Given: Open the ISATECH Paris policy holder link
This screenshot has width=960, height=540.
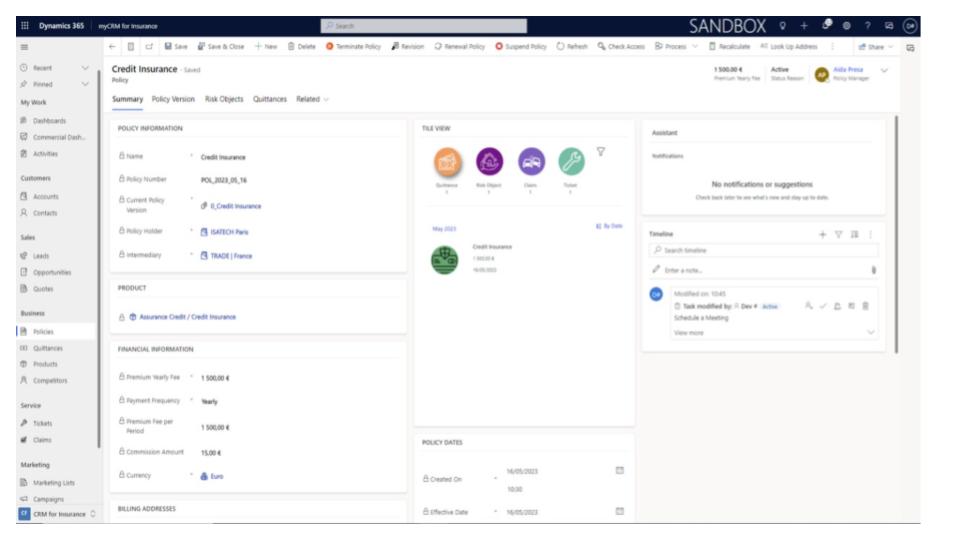Looking at the screenshot, I should [229, 232].
